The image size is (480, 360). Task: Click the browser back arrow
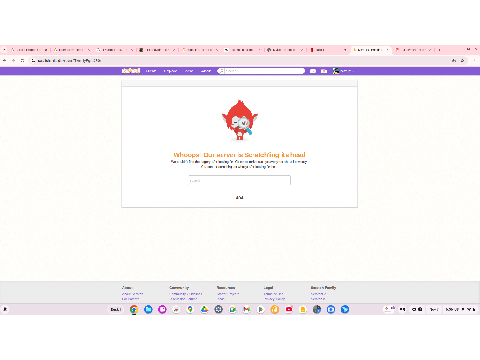(x=5, y=60)
